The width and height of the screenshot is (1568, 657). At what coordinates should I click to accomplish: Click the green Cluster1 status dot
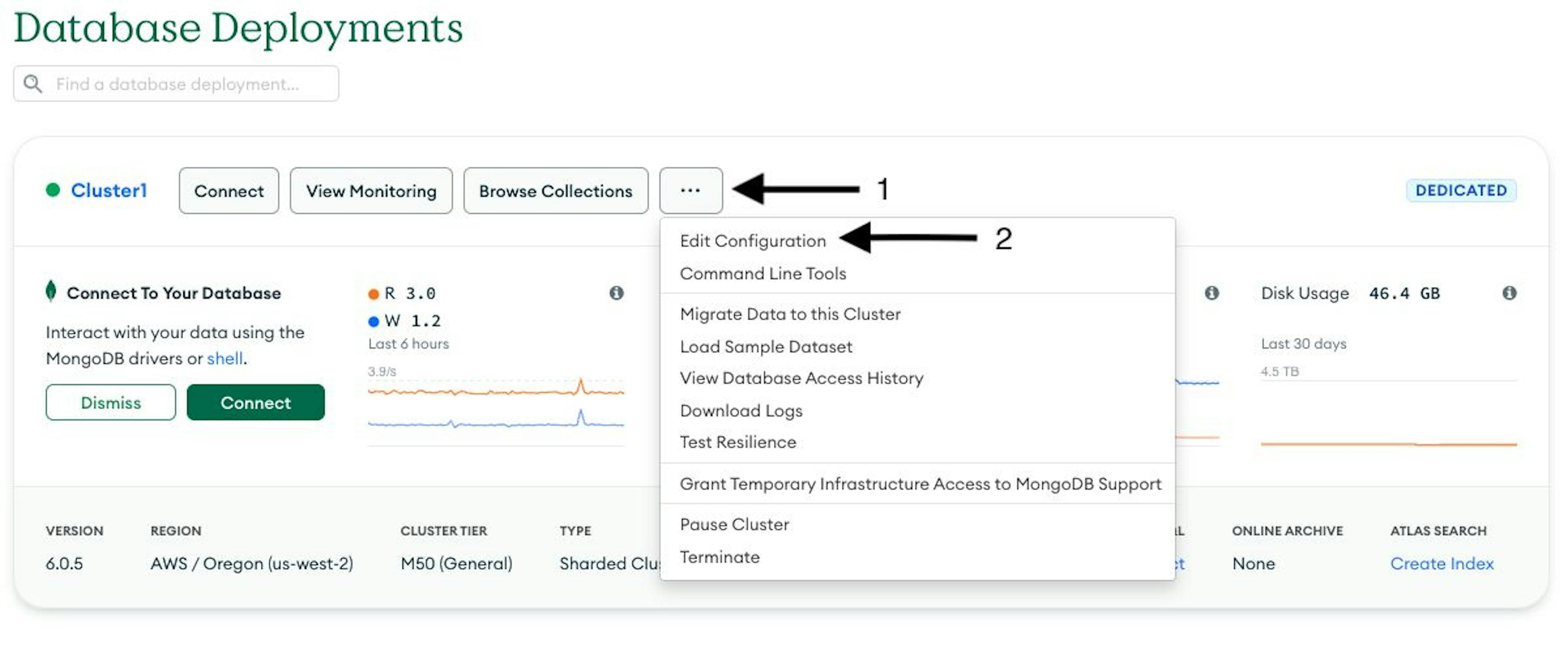pyautogui.click(x=53, y=190)
